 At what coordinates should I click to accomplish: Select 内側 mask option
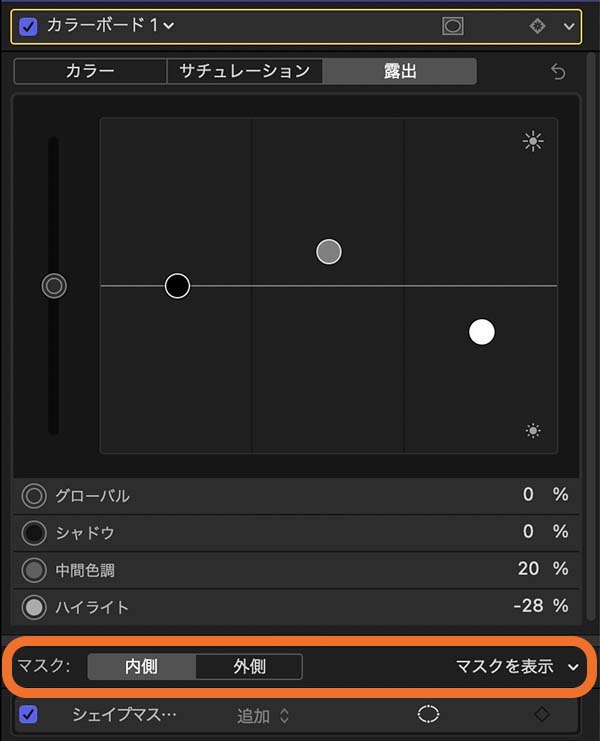coord(142,666)
